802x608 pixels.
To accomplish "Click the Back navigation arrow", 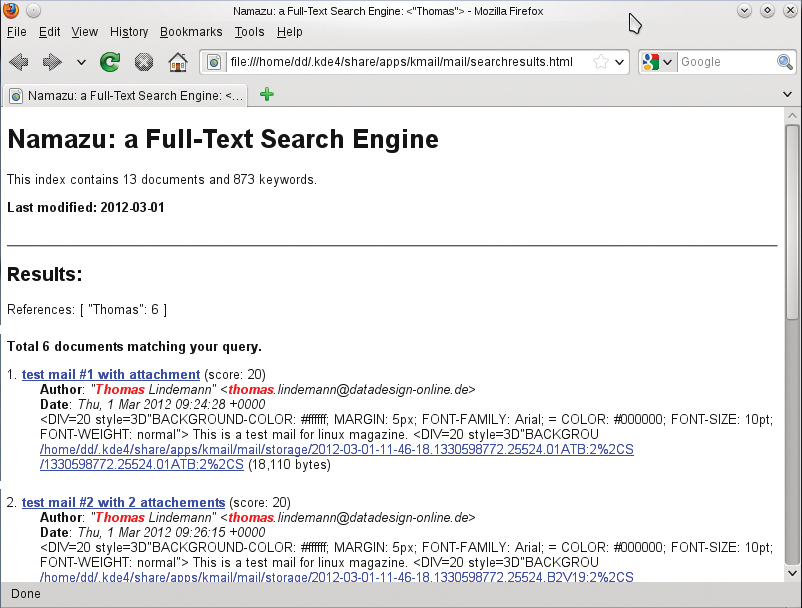I will point(18,61).
